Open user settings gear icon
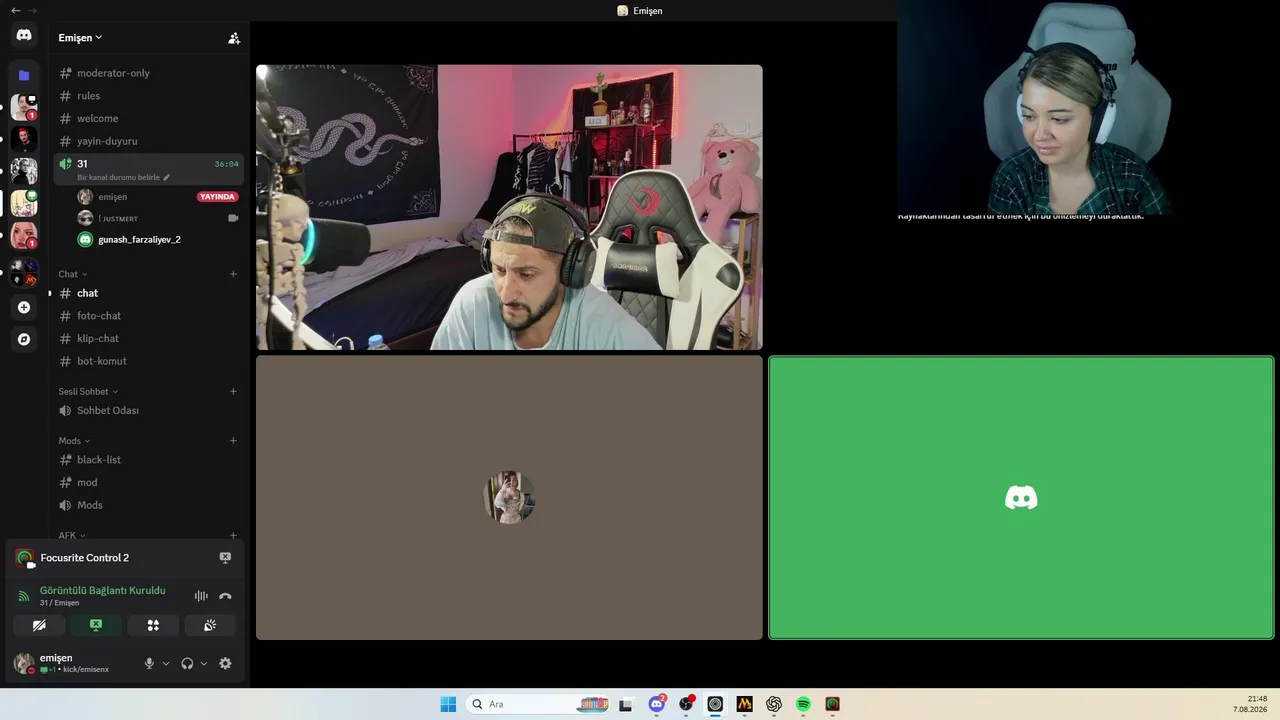 click(x=225, y=663)
